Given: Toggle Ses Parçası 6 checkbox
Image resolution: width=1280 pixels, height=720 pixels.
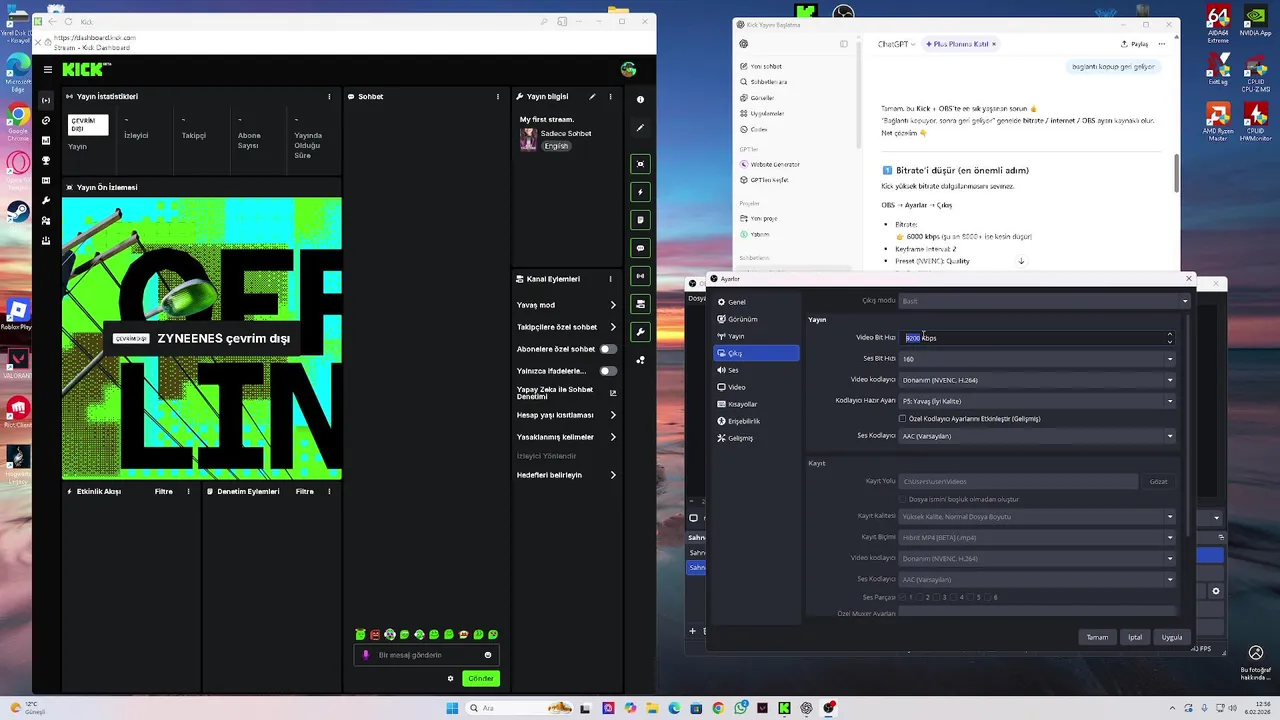Looking at the screenshot, I should [989, 597].
